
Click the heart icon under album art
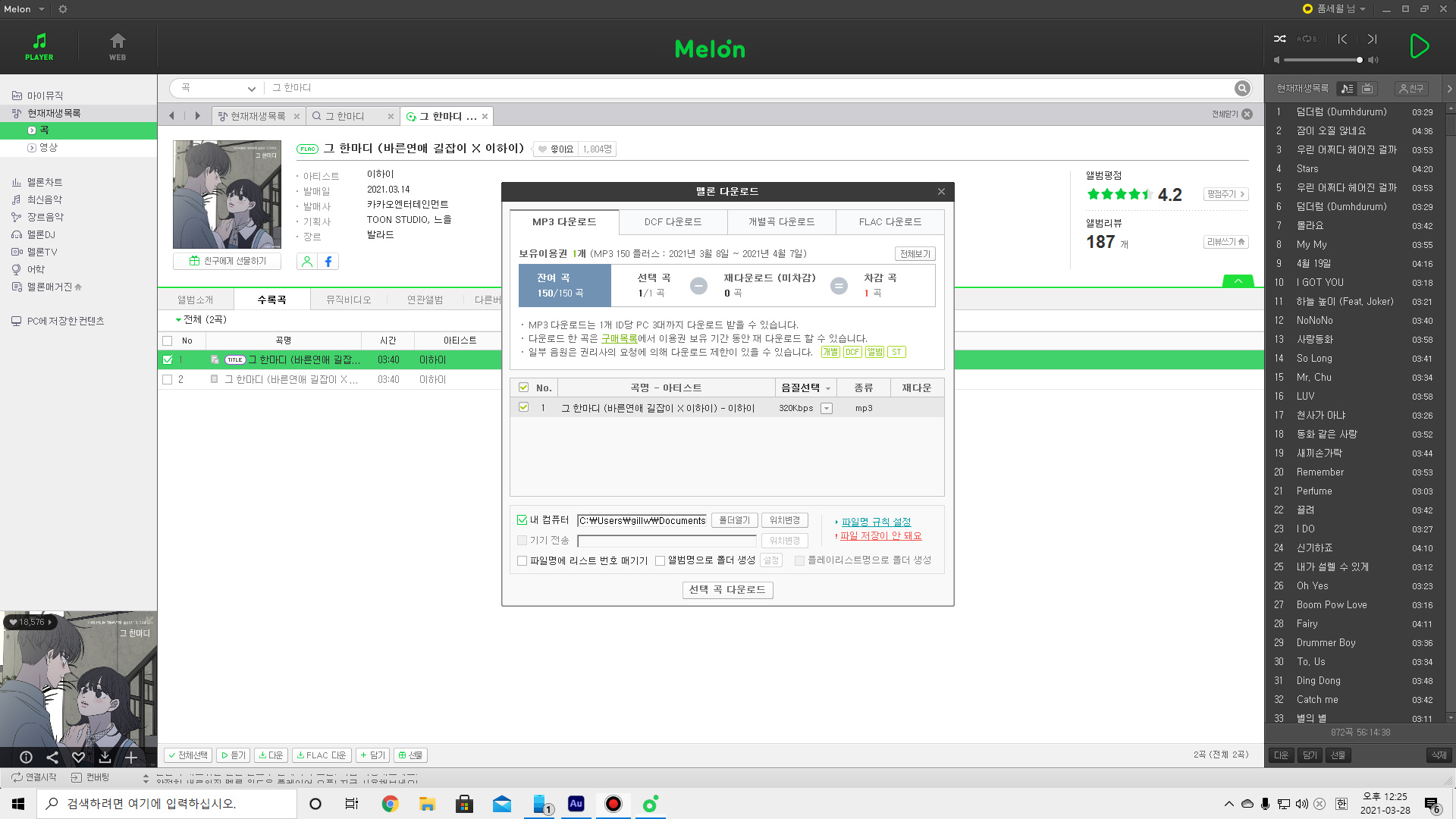[78, 757]
